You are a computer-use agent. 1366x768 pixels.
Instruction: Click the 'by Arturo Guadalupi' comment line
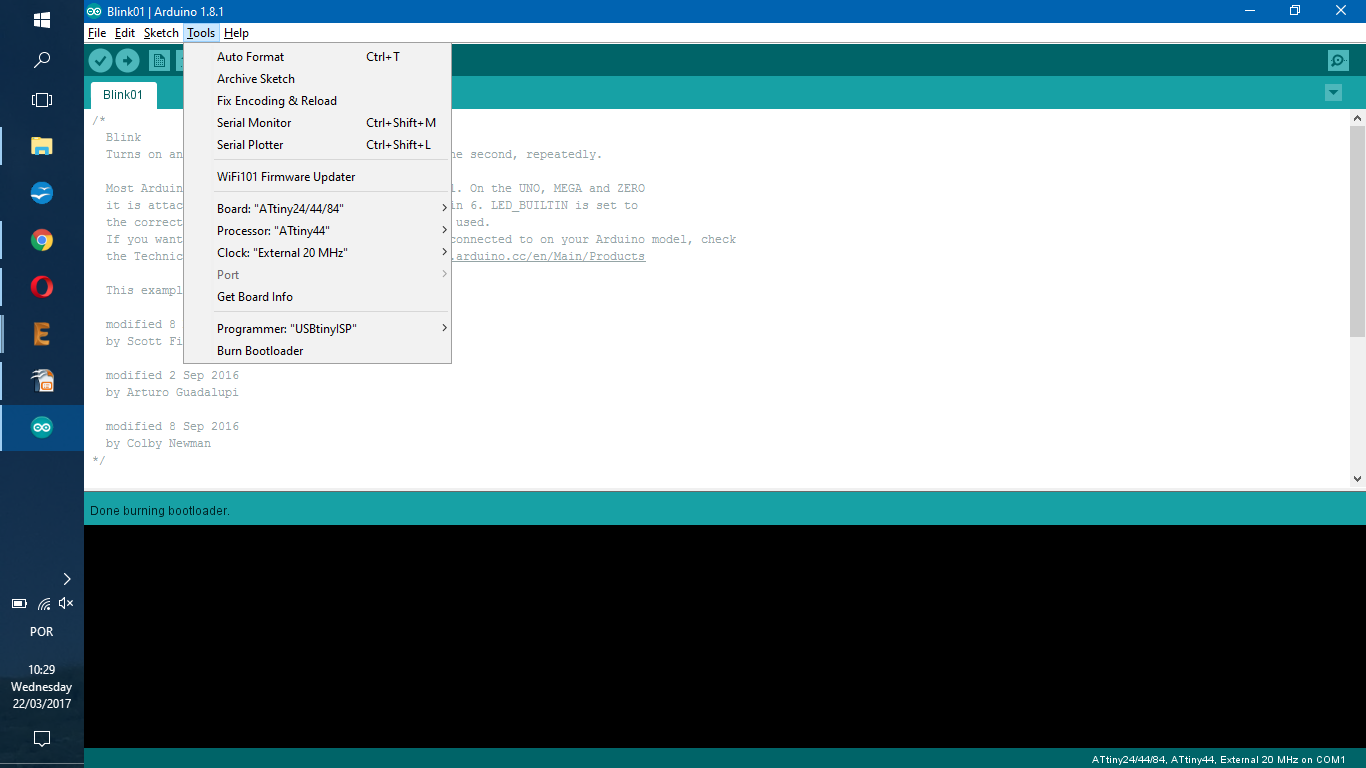coord(172,393)
